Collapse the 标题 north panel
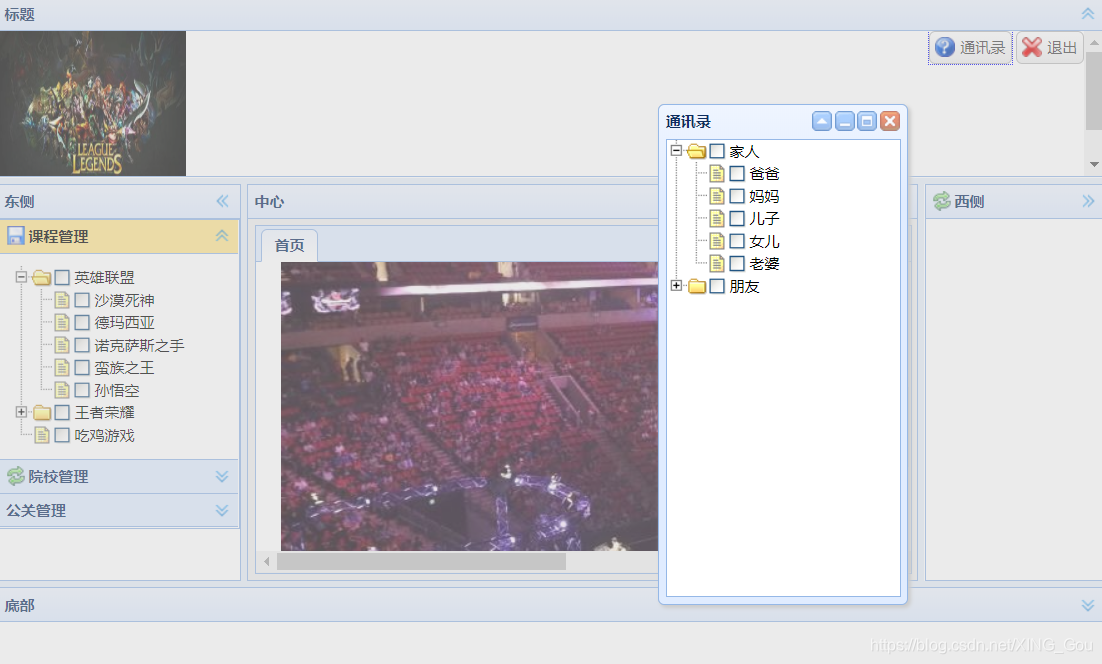The image size is (1102, 664). [1087, 14]
